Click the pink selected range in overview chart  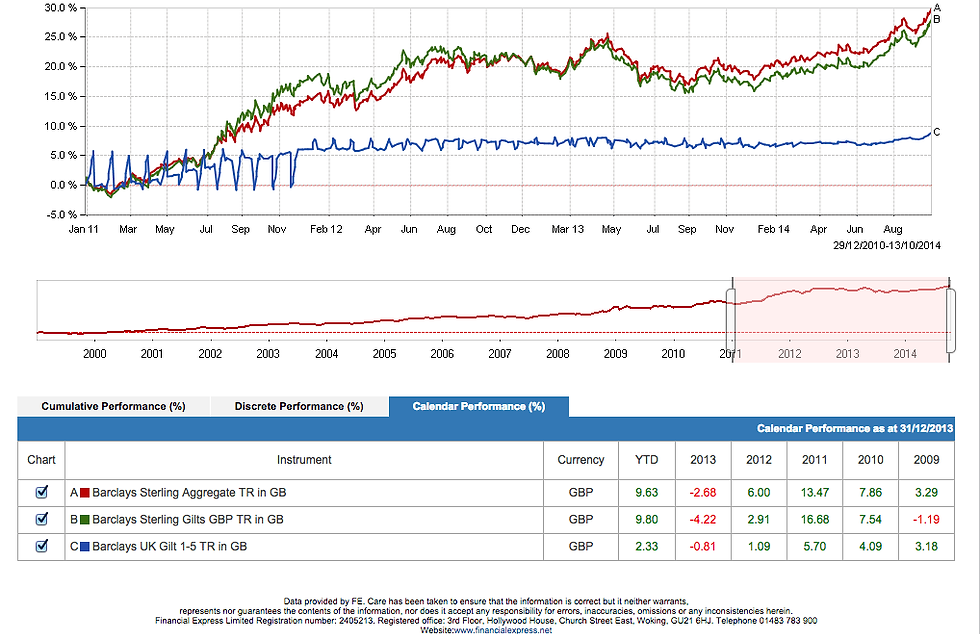pyautogui.click(x=841, y=320)
